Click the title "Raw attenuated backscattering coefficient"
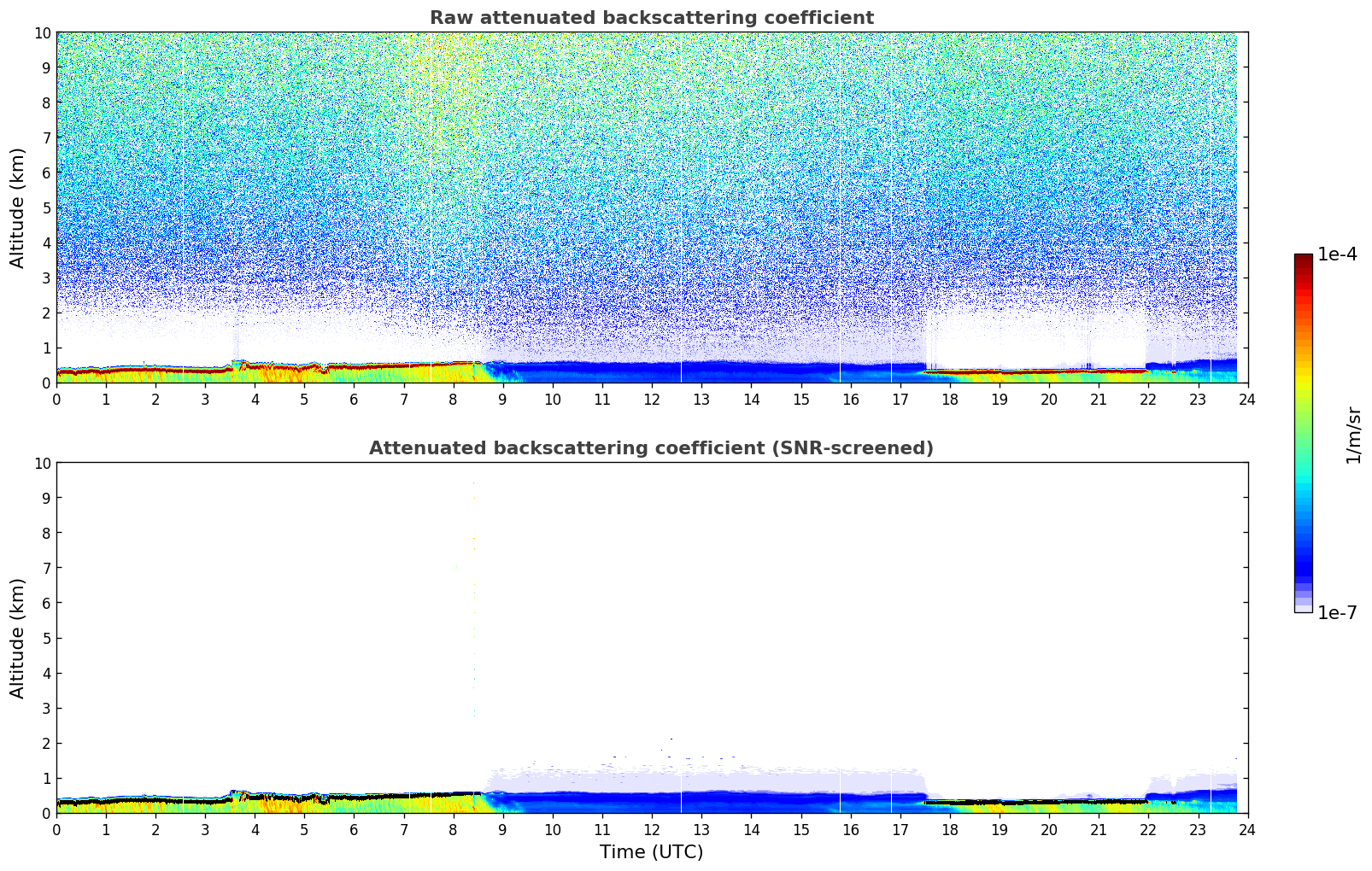 (652, 18)
